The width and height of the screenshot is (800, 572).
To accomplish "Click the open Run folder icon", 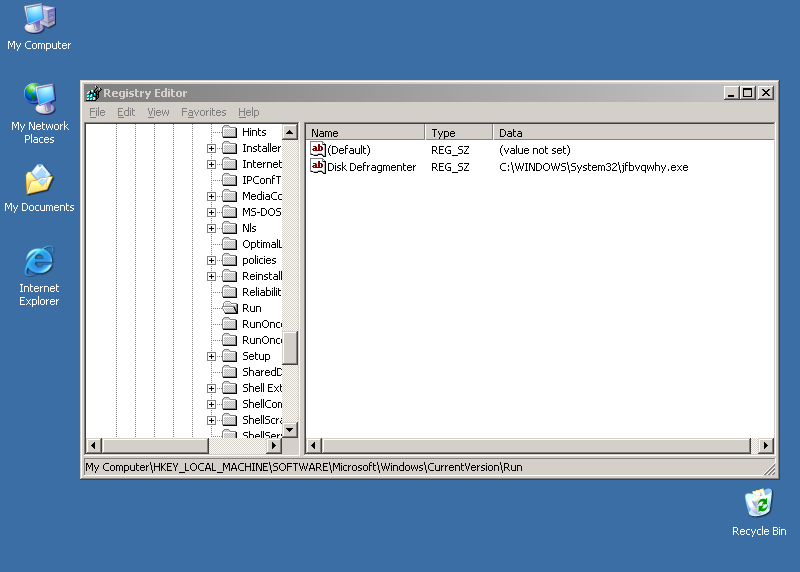I will coord(230,308).
